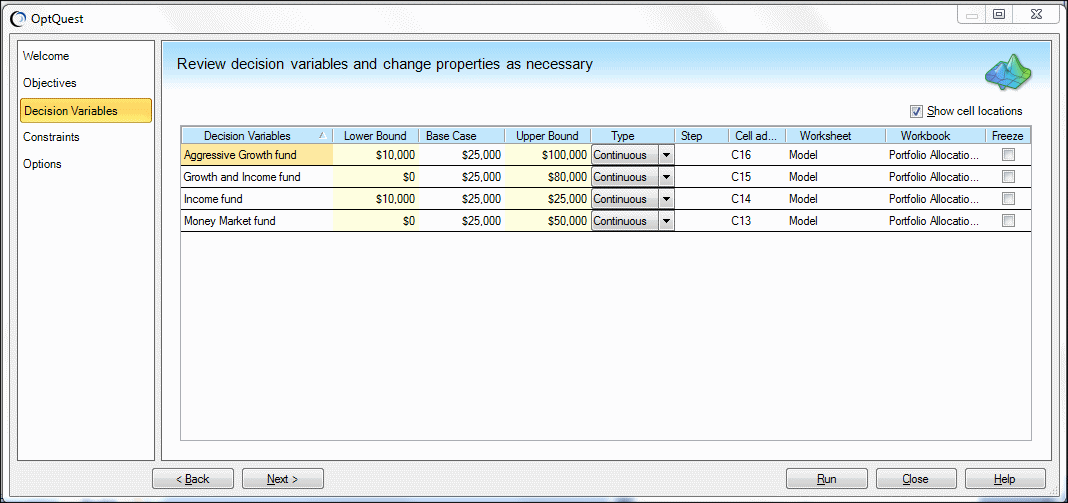1068x503 pixels.
Task: Run the optimization
Action: point(827,478)
